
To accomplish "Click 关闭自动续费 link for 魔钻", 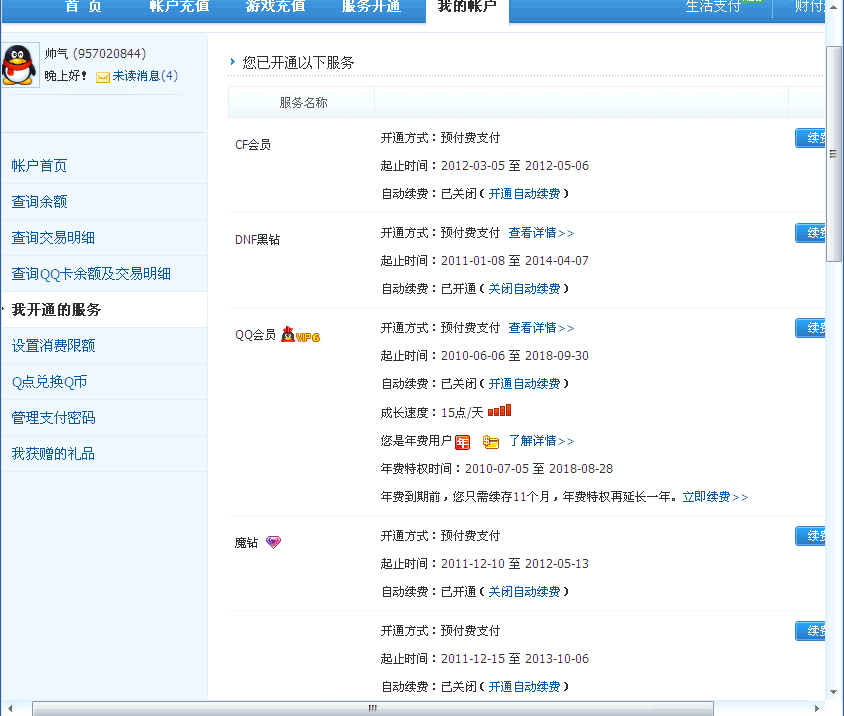I will [x=524, y=592].
